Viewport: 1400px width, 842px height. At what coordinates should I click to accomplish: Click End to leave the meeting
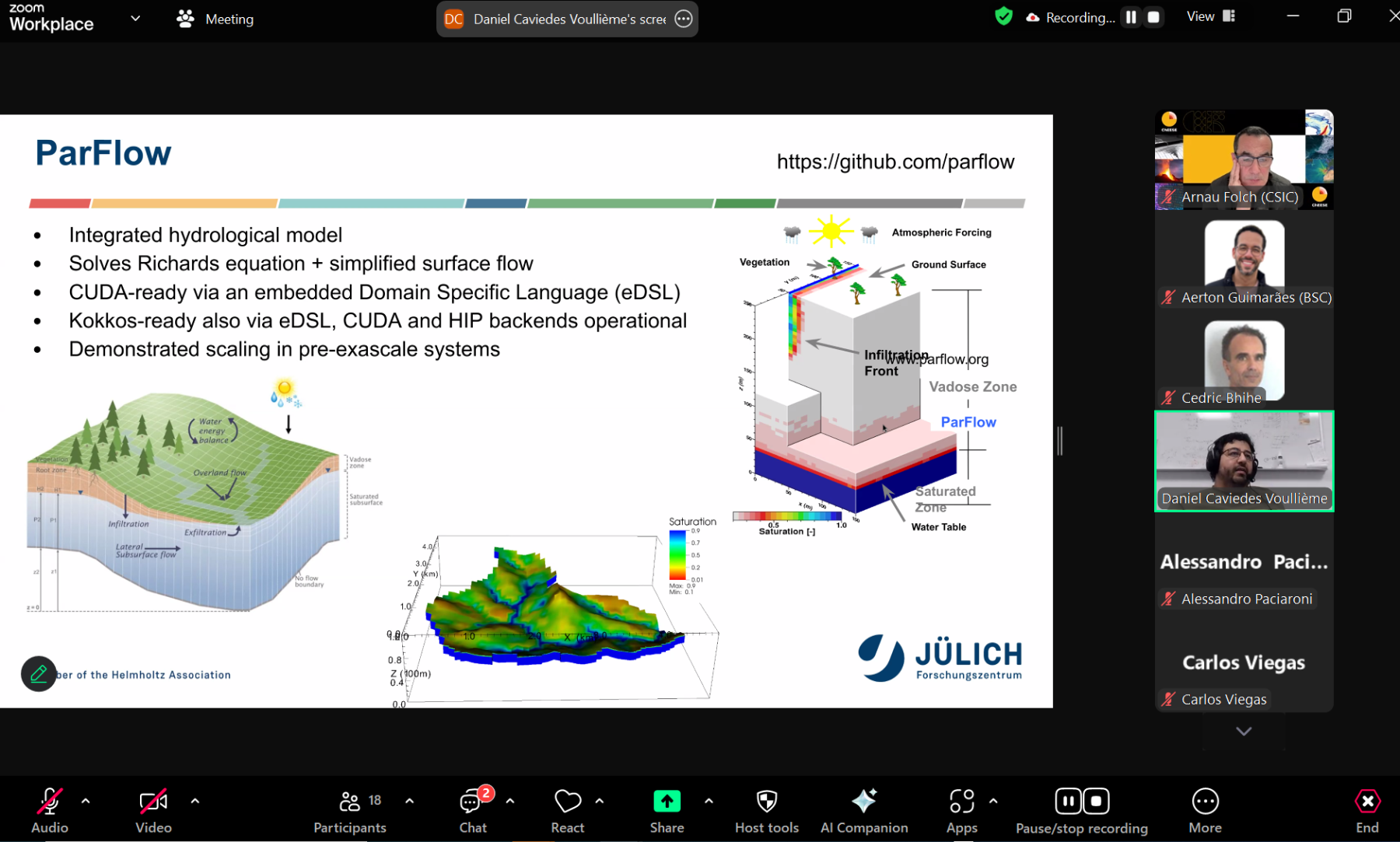point(1367,810)
